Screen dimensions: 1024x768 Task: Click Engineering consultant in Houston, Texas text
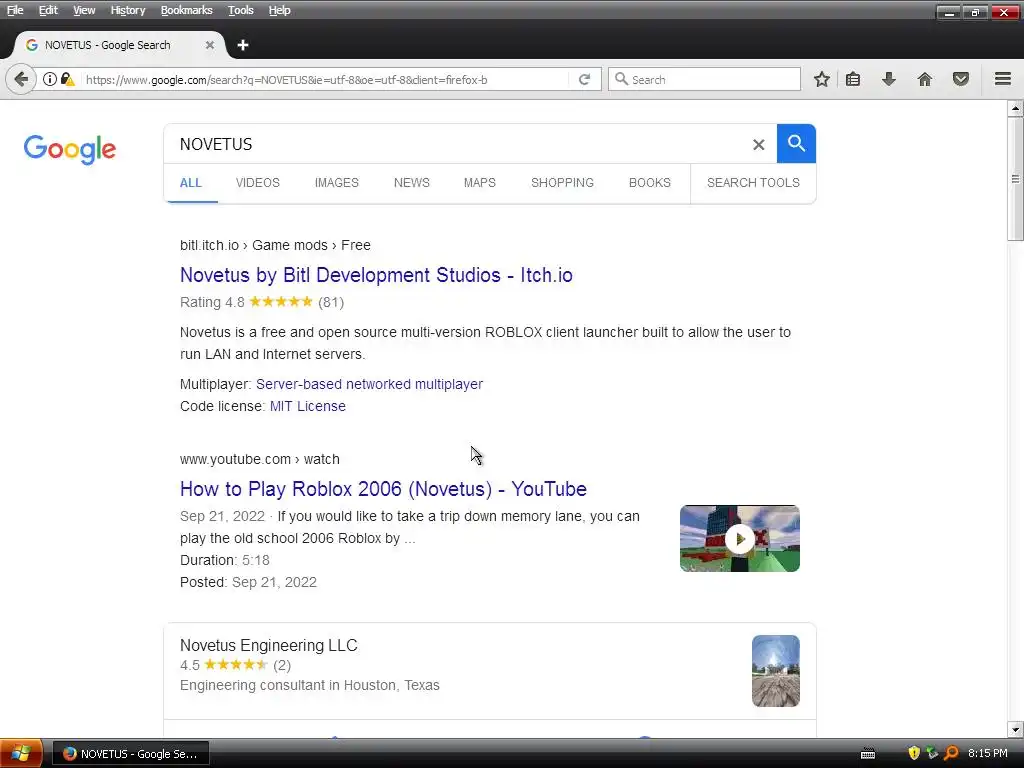[x=310, y=685]
